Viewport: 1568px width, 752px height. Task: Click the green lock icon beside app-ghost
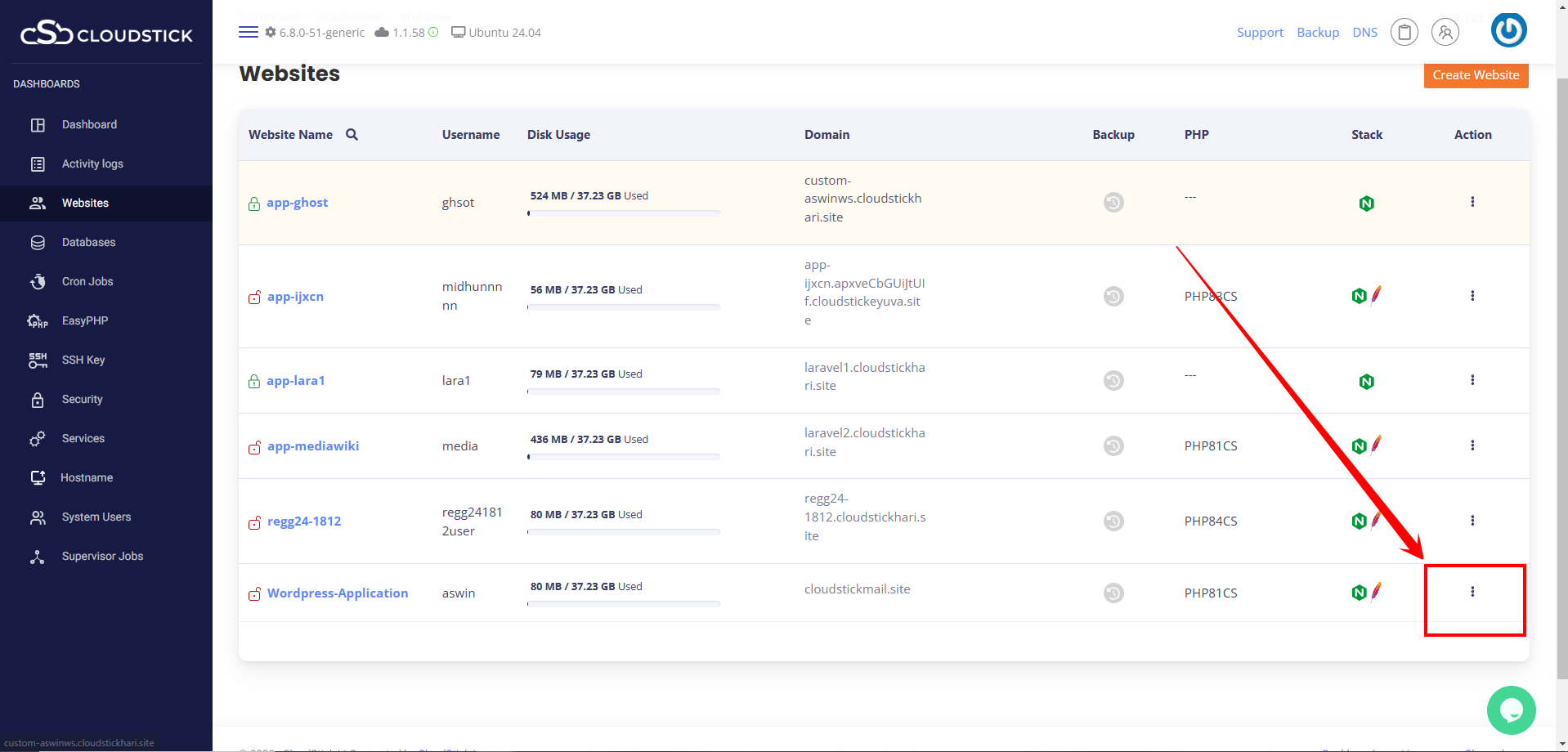coord(254,204)
